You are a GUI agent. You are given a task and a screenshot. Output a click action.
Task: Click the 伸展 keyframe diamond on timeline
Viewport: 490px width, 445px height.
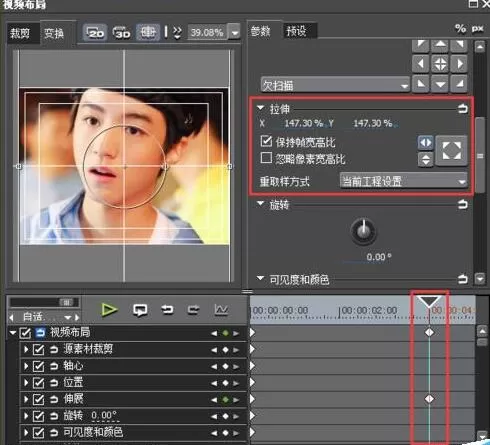point(429,399)
